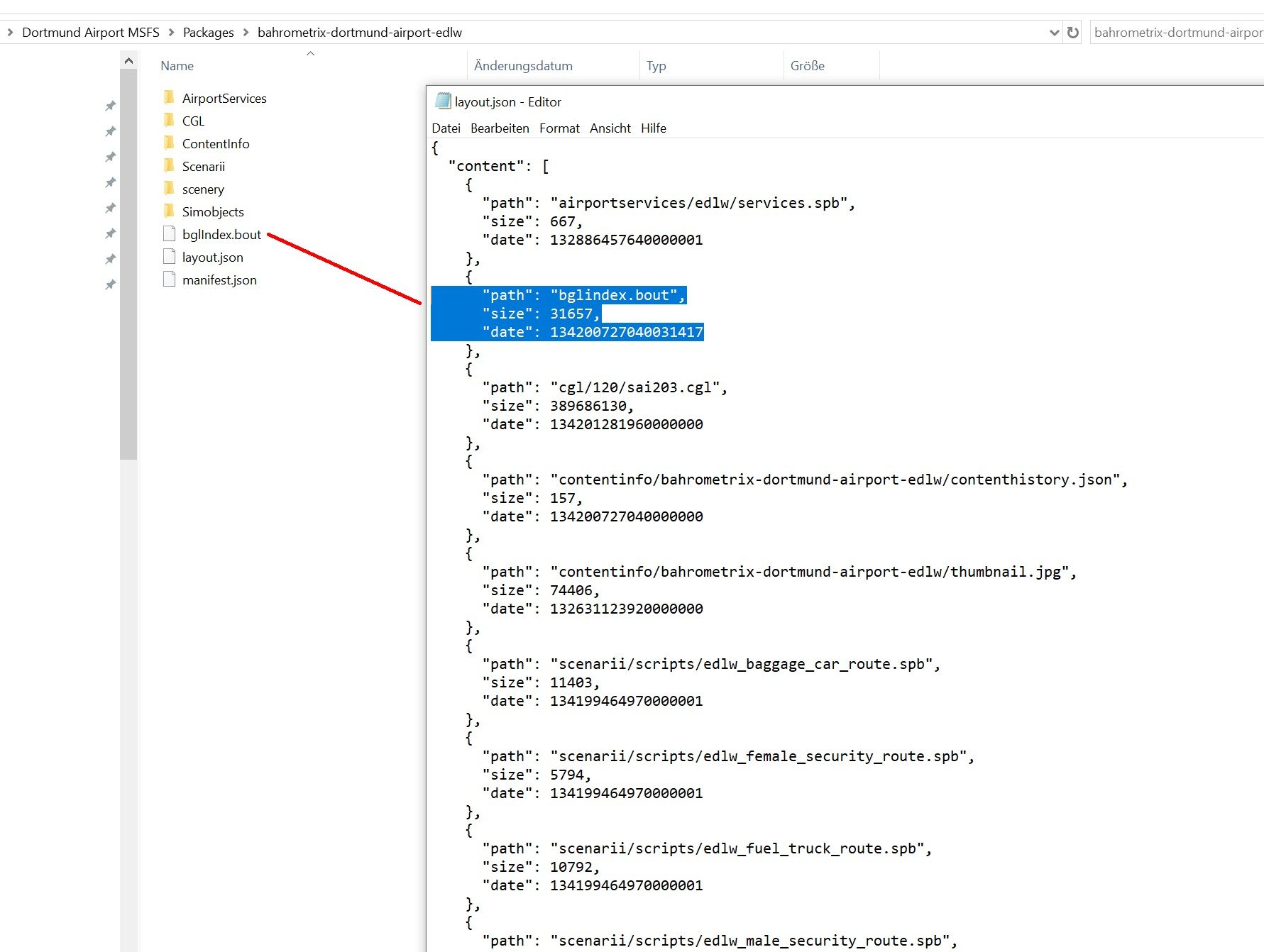This screenshot has width=1264, height=952.
Task: Click the pin icon beside Scenarii row
Action: [x=111, y=182]
